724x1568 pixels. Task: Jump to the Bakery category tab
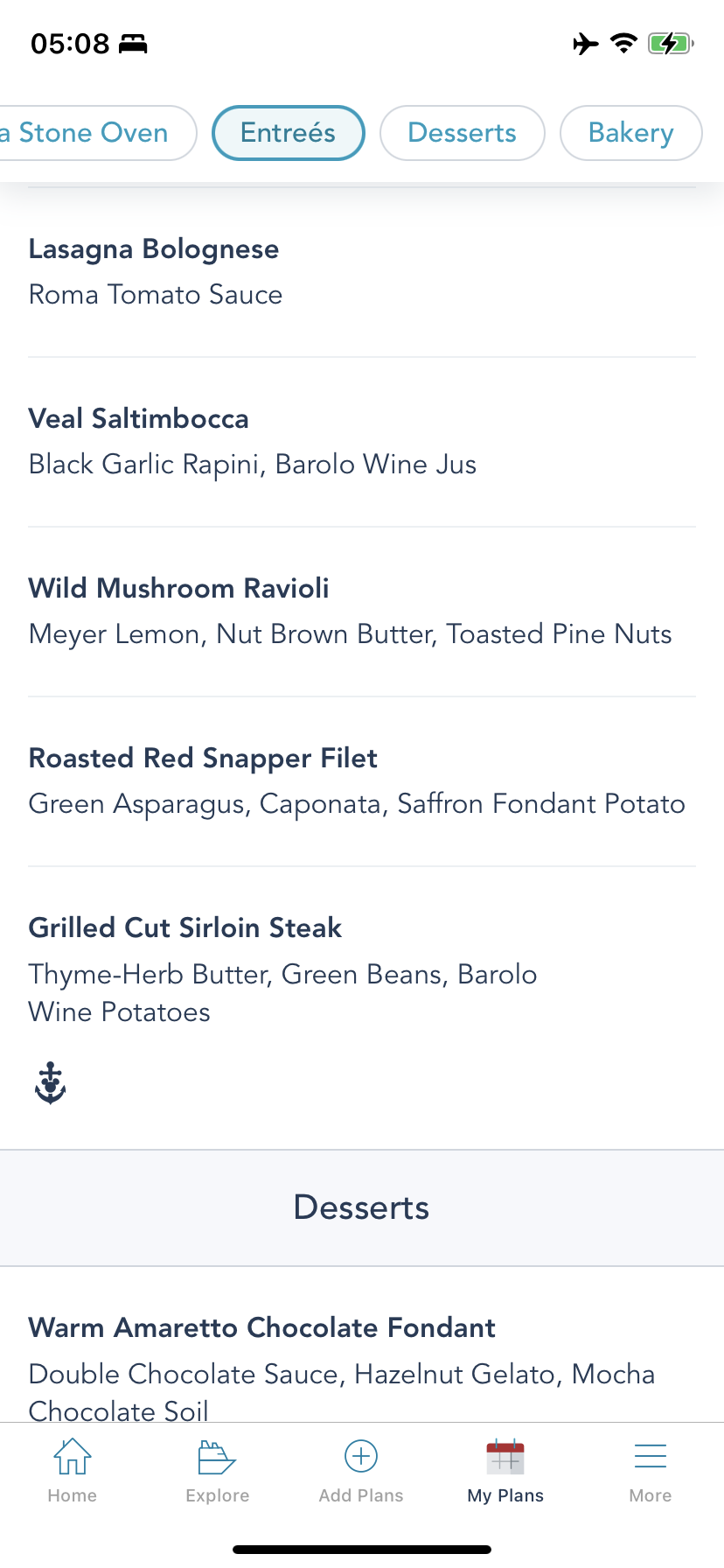click(x=630, y=133)
